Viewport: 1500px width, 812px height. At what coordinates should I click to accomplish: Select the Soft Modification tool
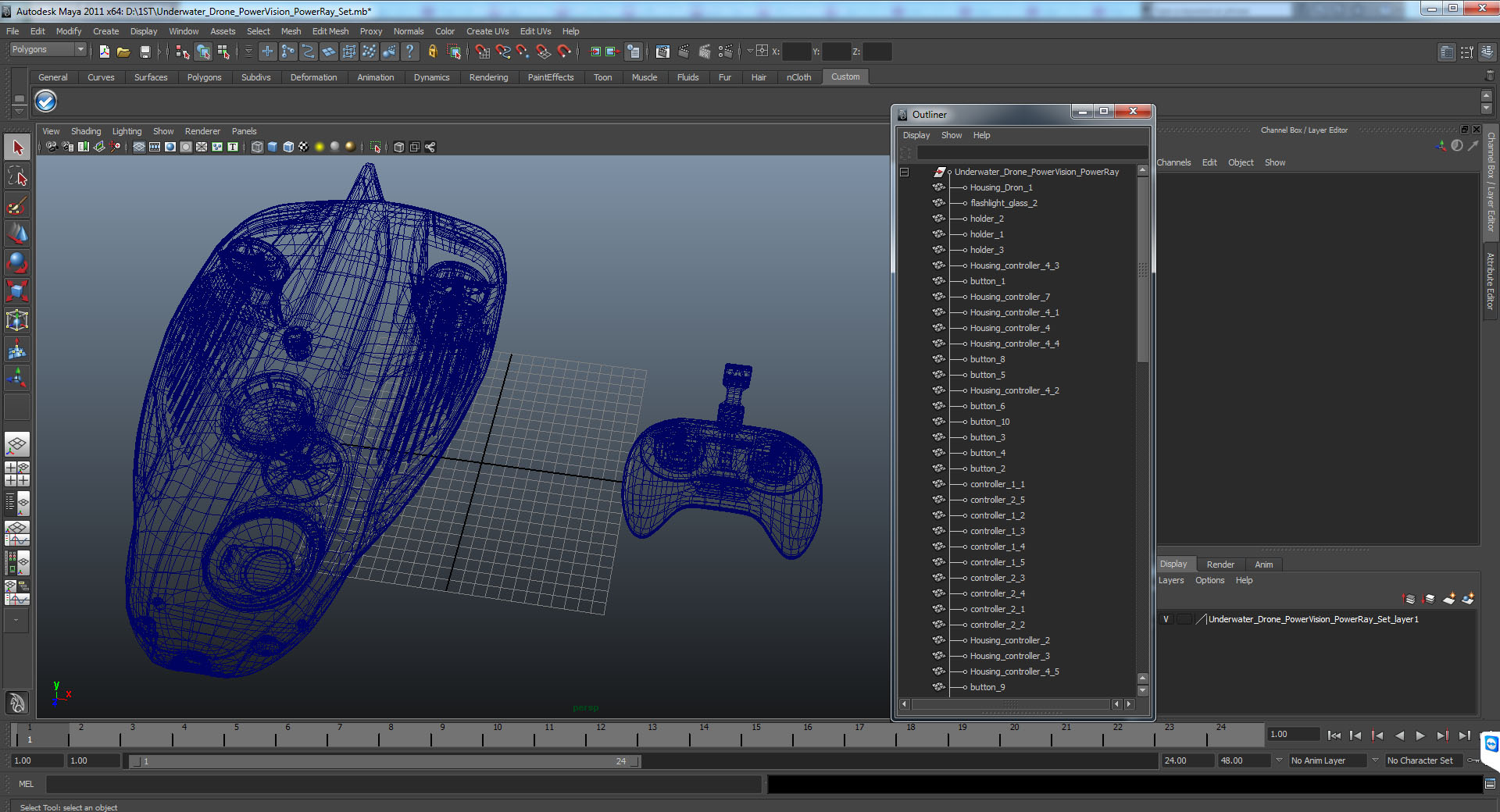point(17,350)
